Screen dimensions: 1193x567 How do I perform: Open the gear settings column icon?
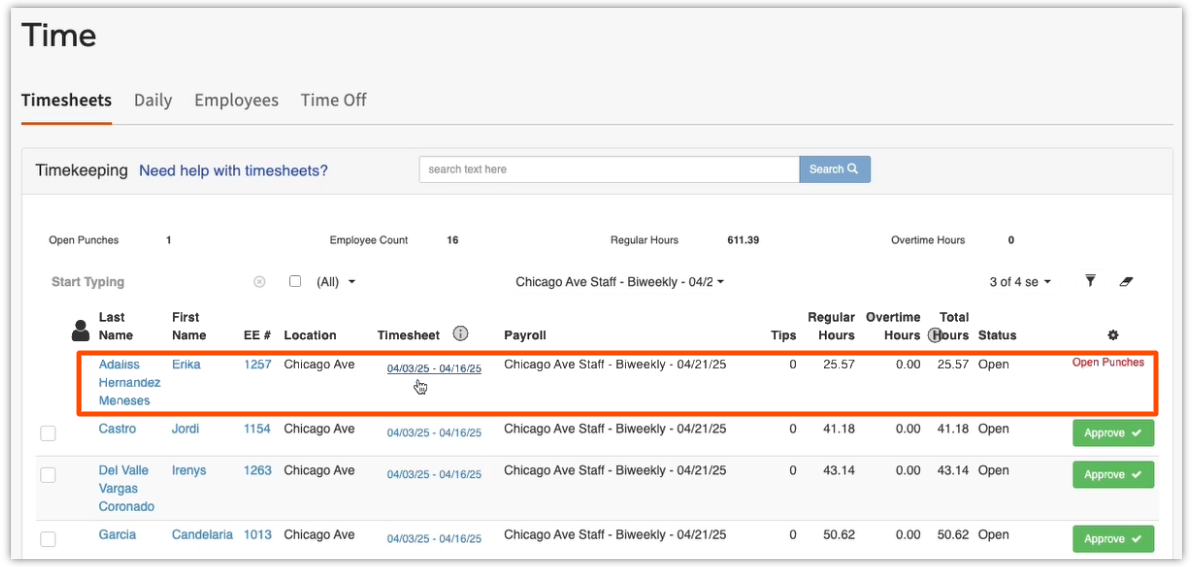coord(1113,335)
